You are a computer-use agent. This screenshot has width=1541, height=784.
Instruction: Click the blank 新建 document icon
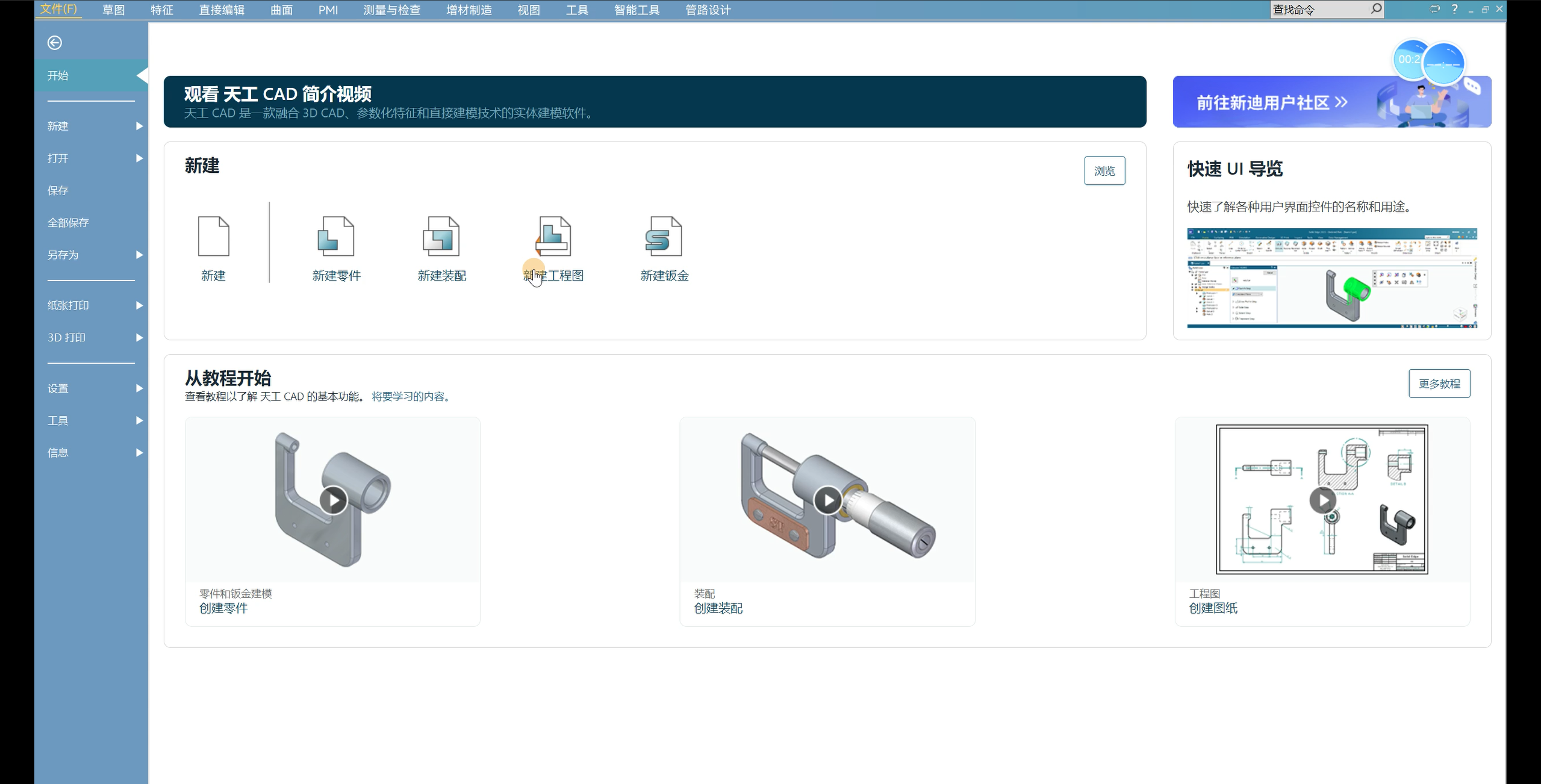213,236
